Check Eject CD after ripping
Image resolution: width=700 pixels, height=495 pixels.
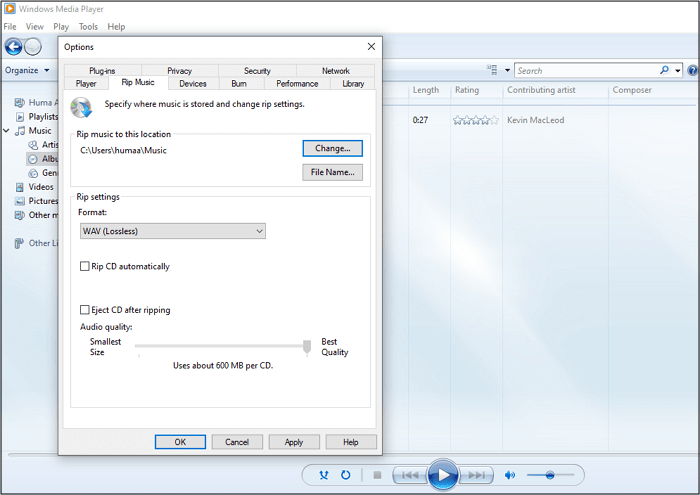pos(85,310)
